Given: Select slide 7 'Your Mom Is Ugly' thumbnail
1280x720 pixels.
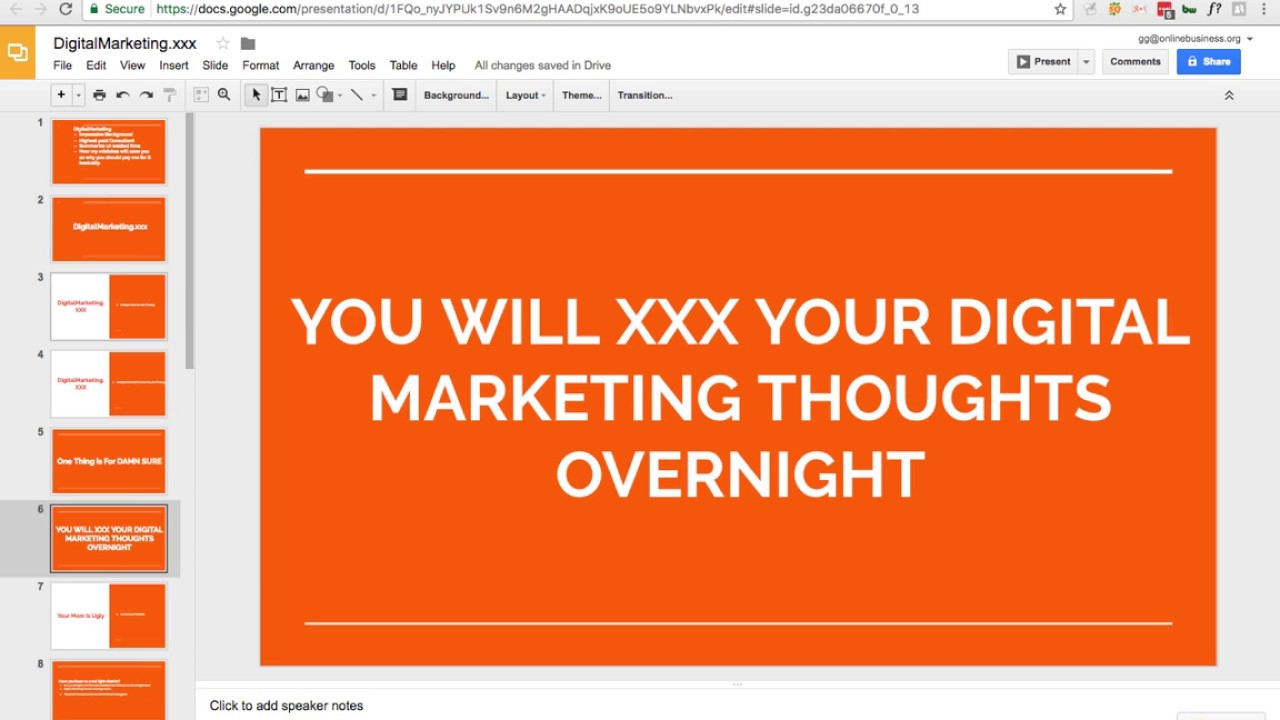Looking at the screenshot, I should click(109, 615).
